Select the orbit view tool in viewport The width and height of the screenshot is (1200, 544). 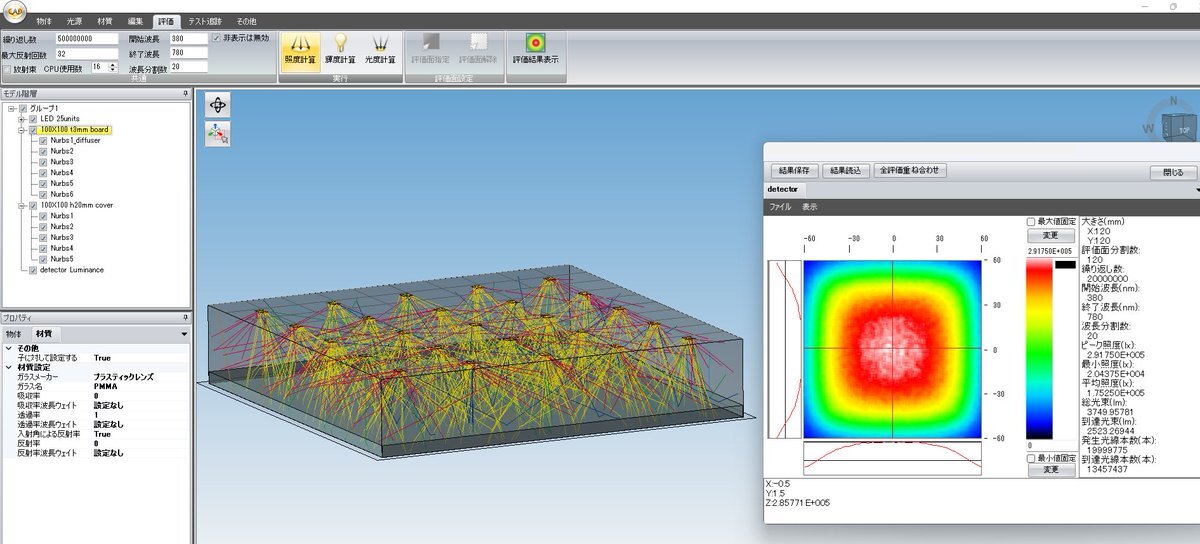point(217,104)
